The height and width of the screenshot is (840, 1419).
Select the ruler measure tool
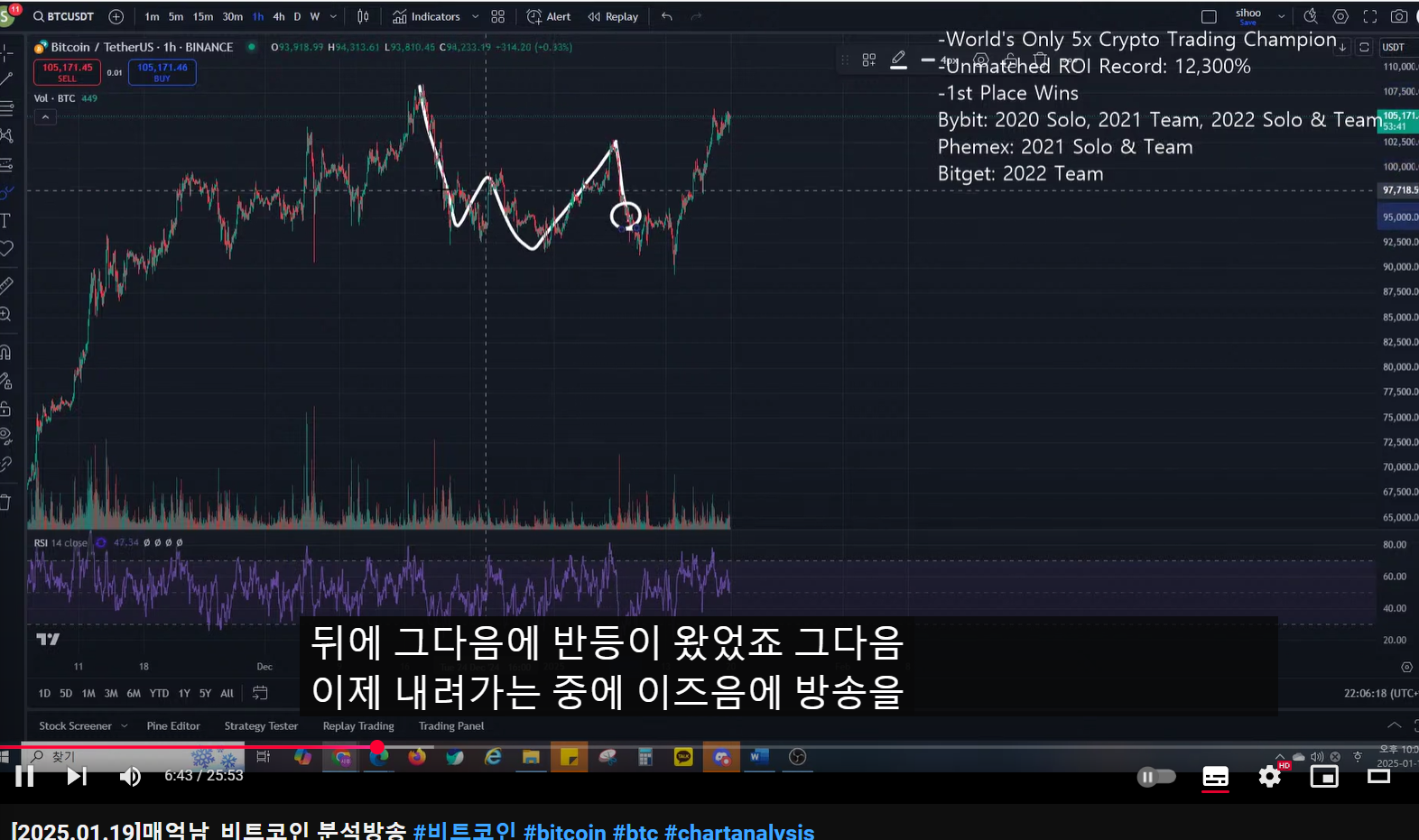[x=5, y=285]
